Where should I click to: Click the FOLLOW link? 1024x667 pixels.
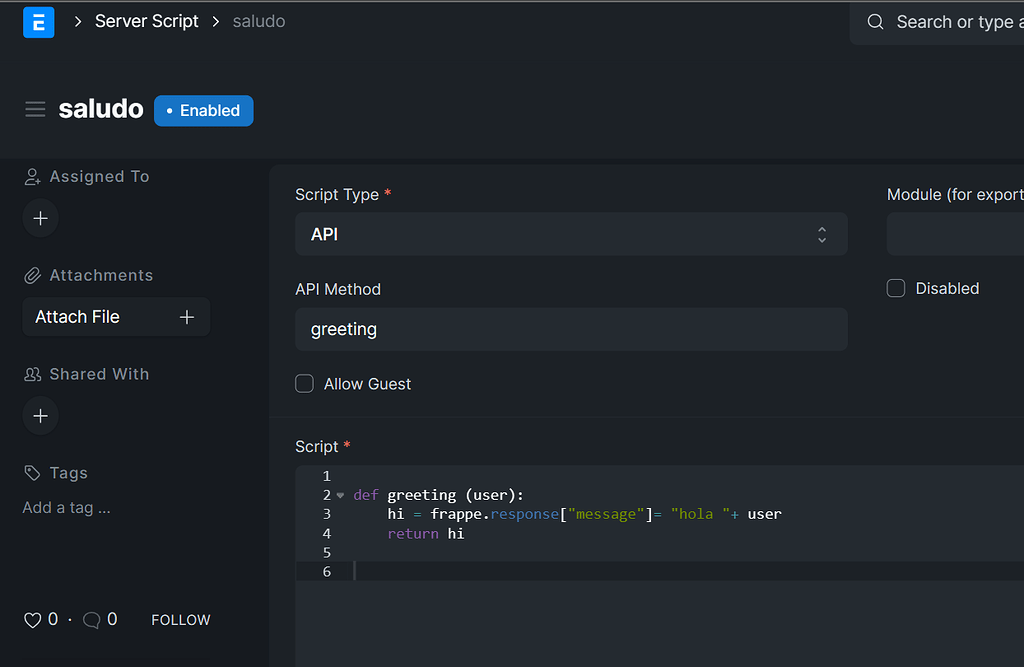click(180, 619)
